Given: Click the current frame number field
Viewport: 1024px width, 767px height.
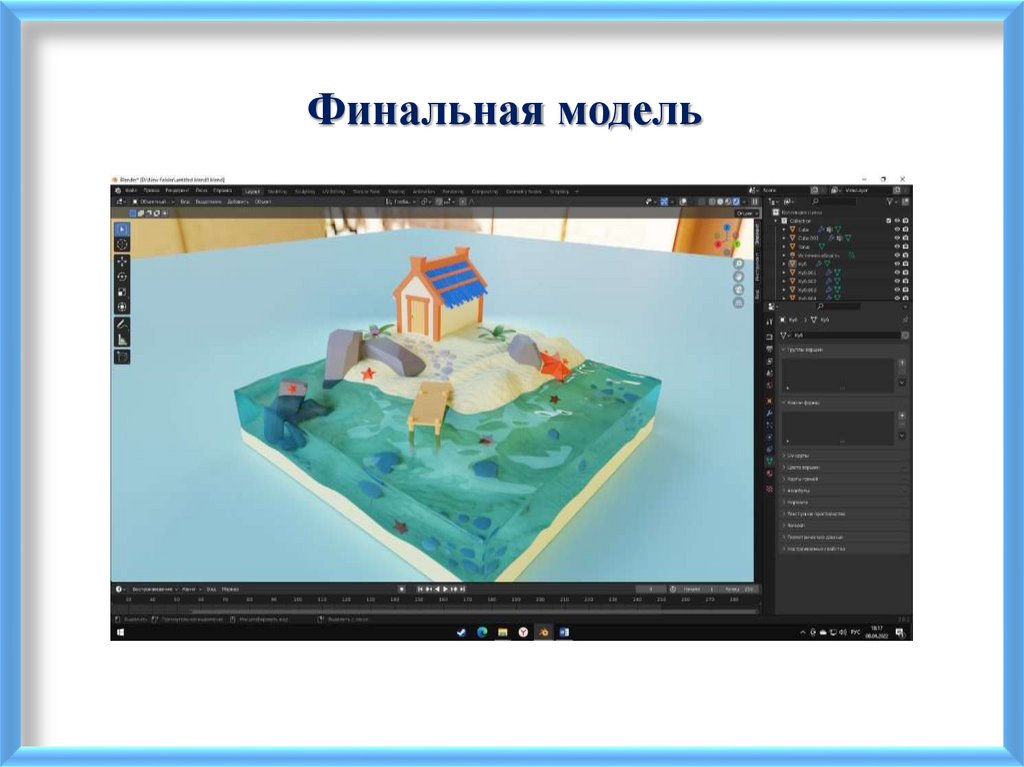Looking at the screenshot, I should coord(651,589).
